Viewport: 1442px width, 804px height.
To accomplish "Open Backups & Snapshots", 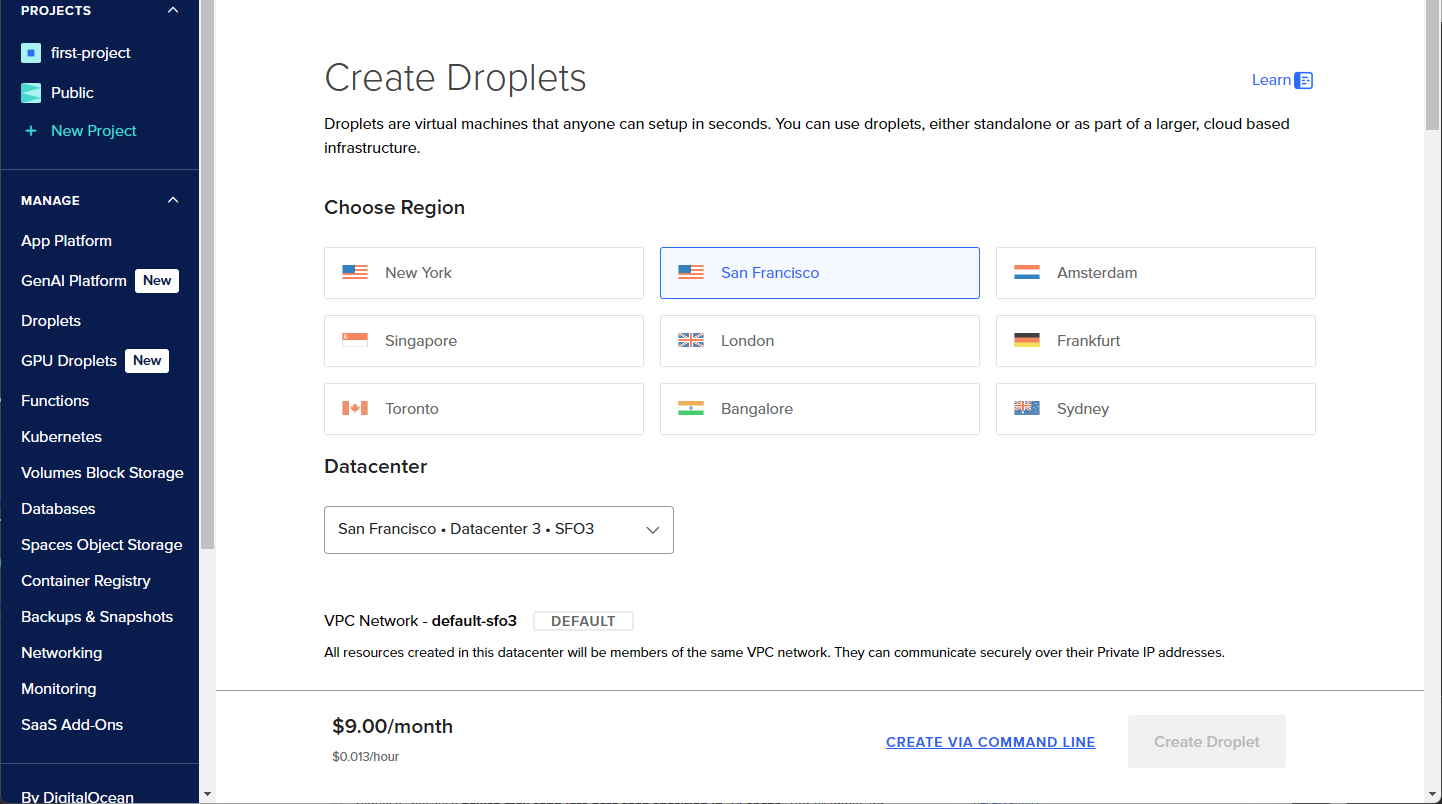I will (97, 617).
